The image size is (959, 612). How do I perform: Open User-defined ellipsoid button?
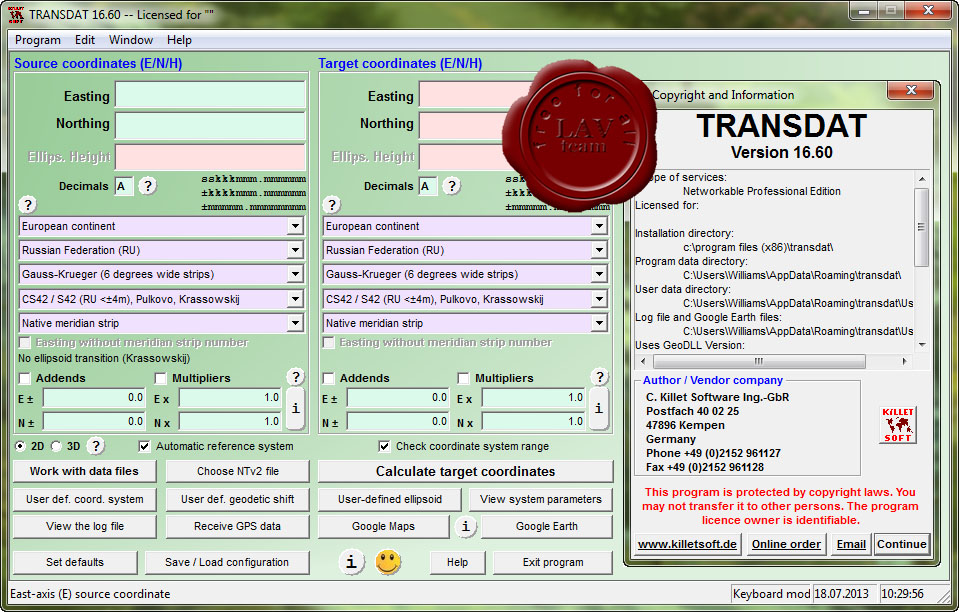pyautogui.click(x=390, y=499)
